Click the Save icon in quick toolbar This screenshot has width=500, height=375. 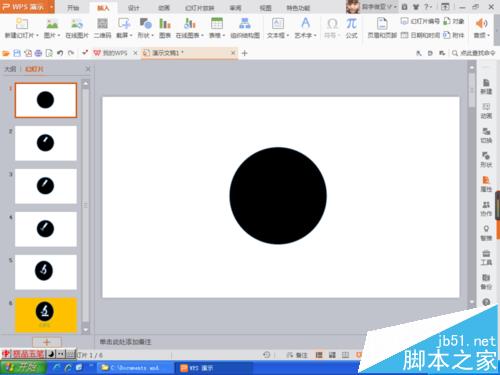(x=17, y=53)
